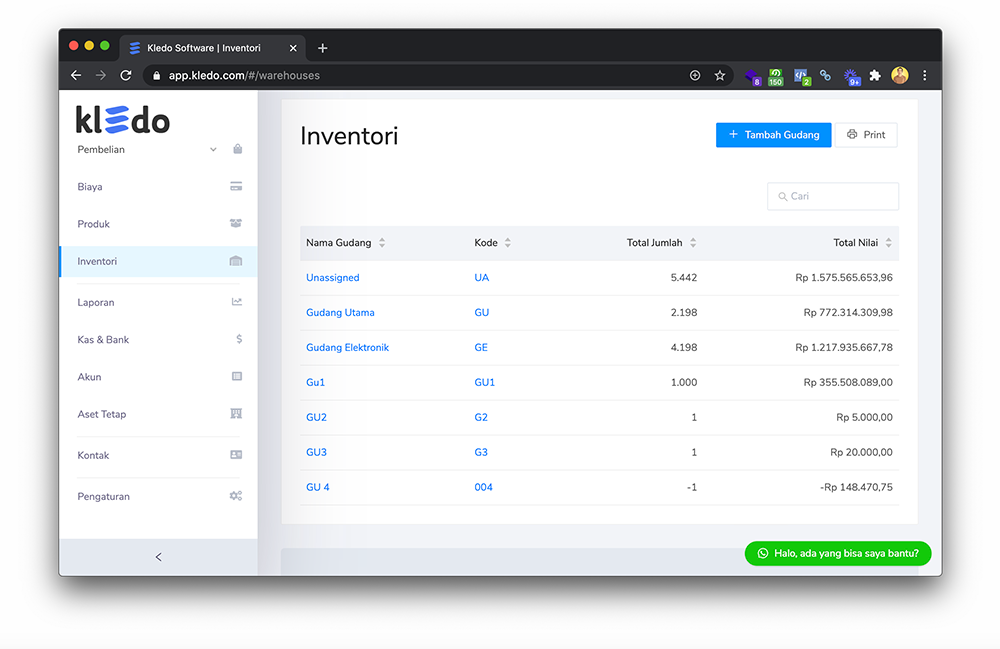The image size is (1000, 649).
Task: Select Inventori in the sidebar
Action: 159,261
